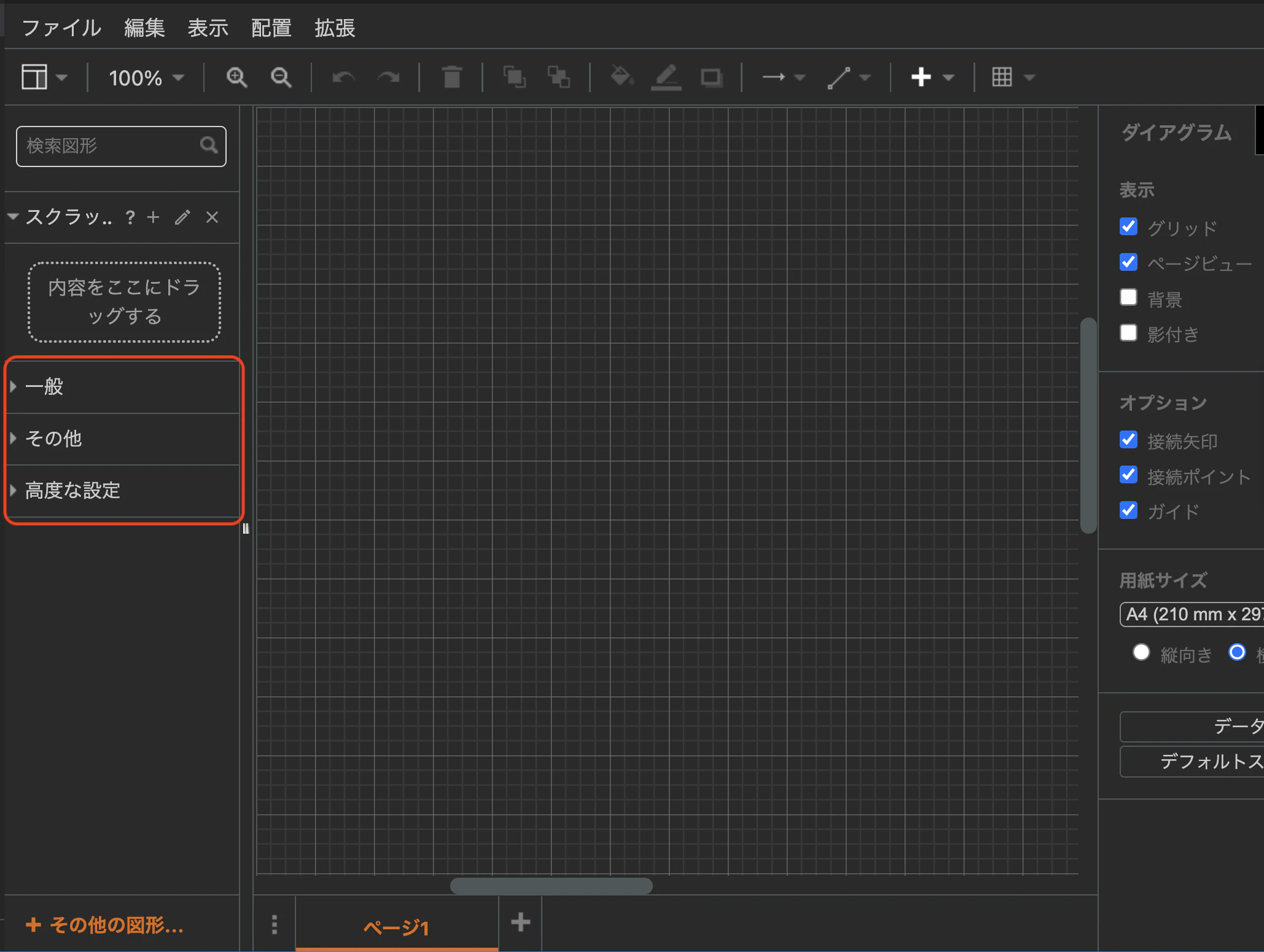The image size is (1264, 952).
Task: Click the fill color bucket icon
Action: tap(622, 77)
